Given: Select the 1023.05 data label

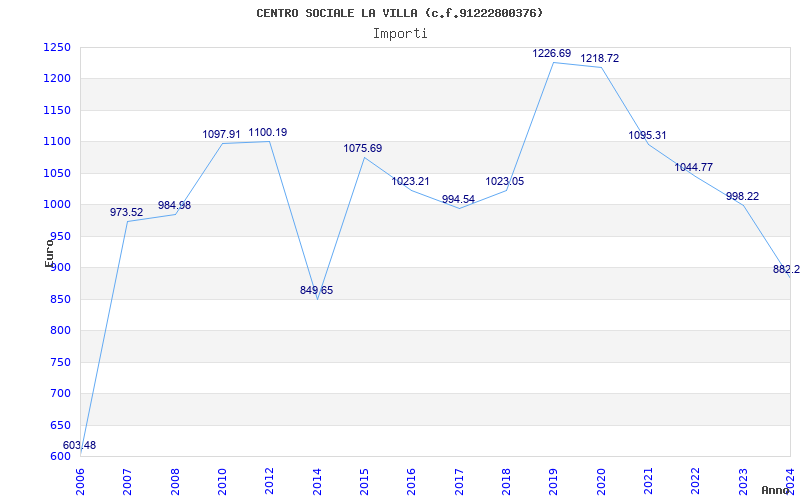Looking at the screenshot, I should (x=505, y=181).
